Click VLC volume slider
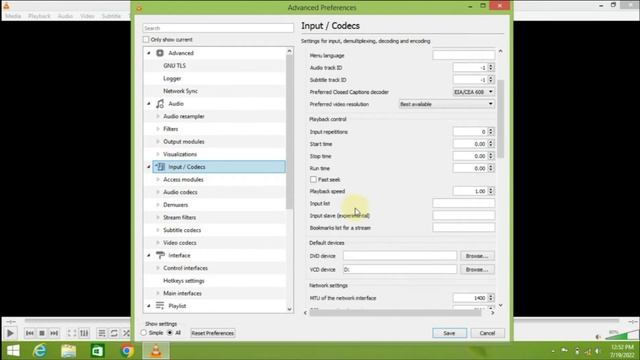 click(x=622, y=335)
